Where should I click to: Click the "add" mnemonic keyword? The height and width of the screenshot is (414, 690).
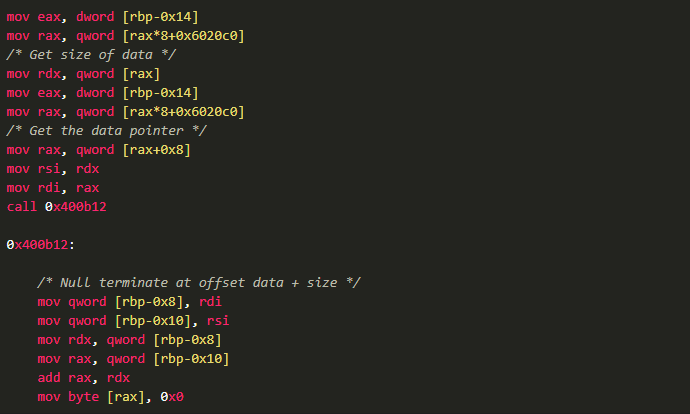pyautogui.click(x=49, y=377)
